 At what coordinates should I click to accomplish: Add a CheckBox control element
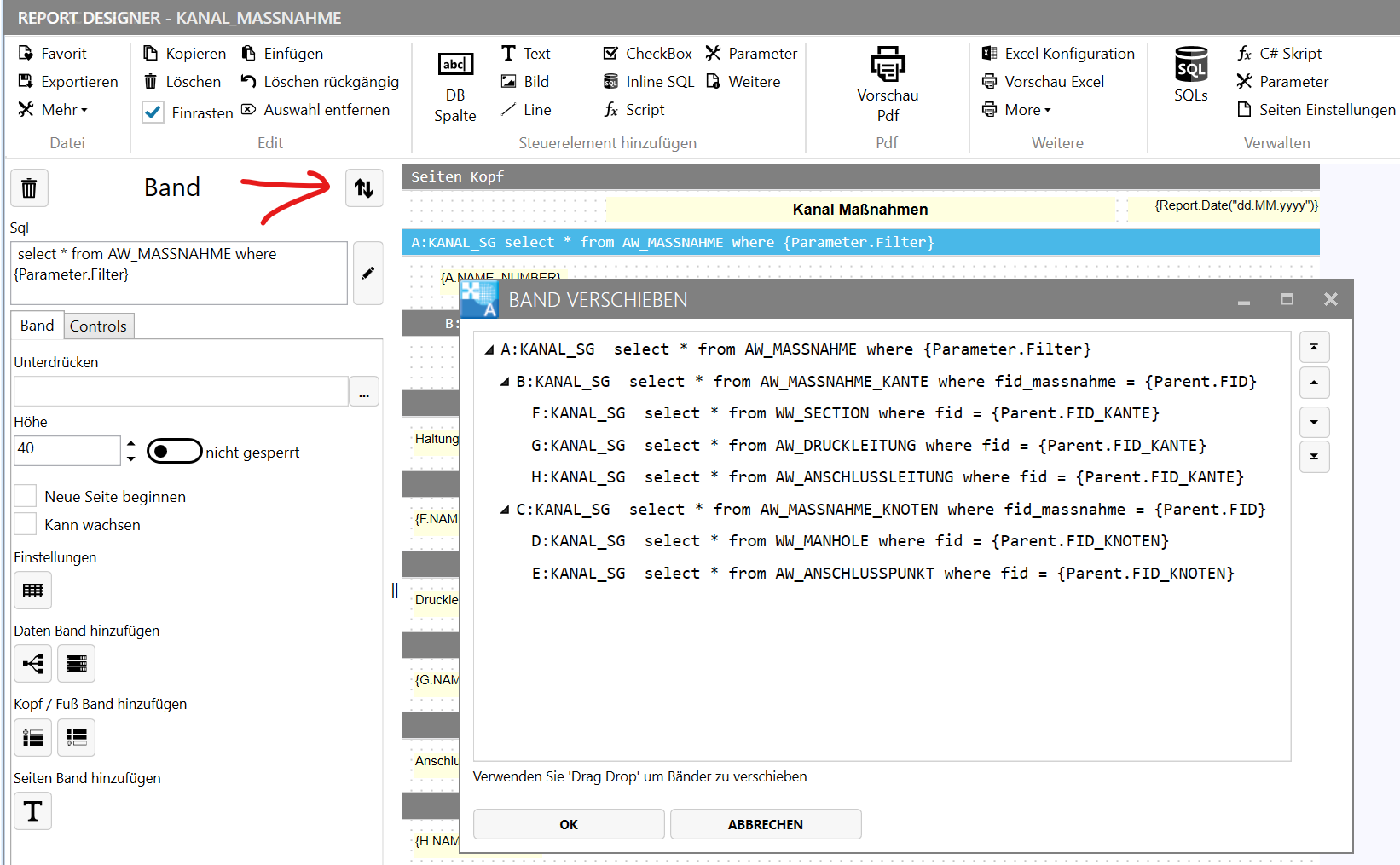tap(648, 53)
